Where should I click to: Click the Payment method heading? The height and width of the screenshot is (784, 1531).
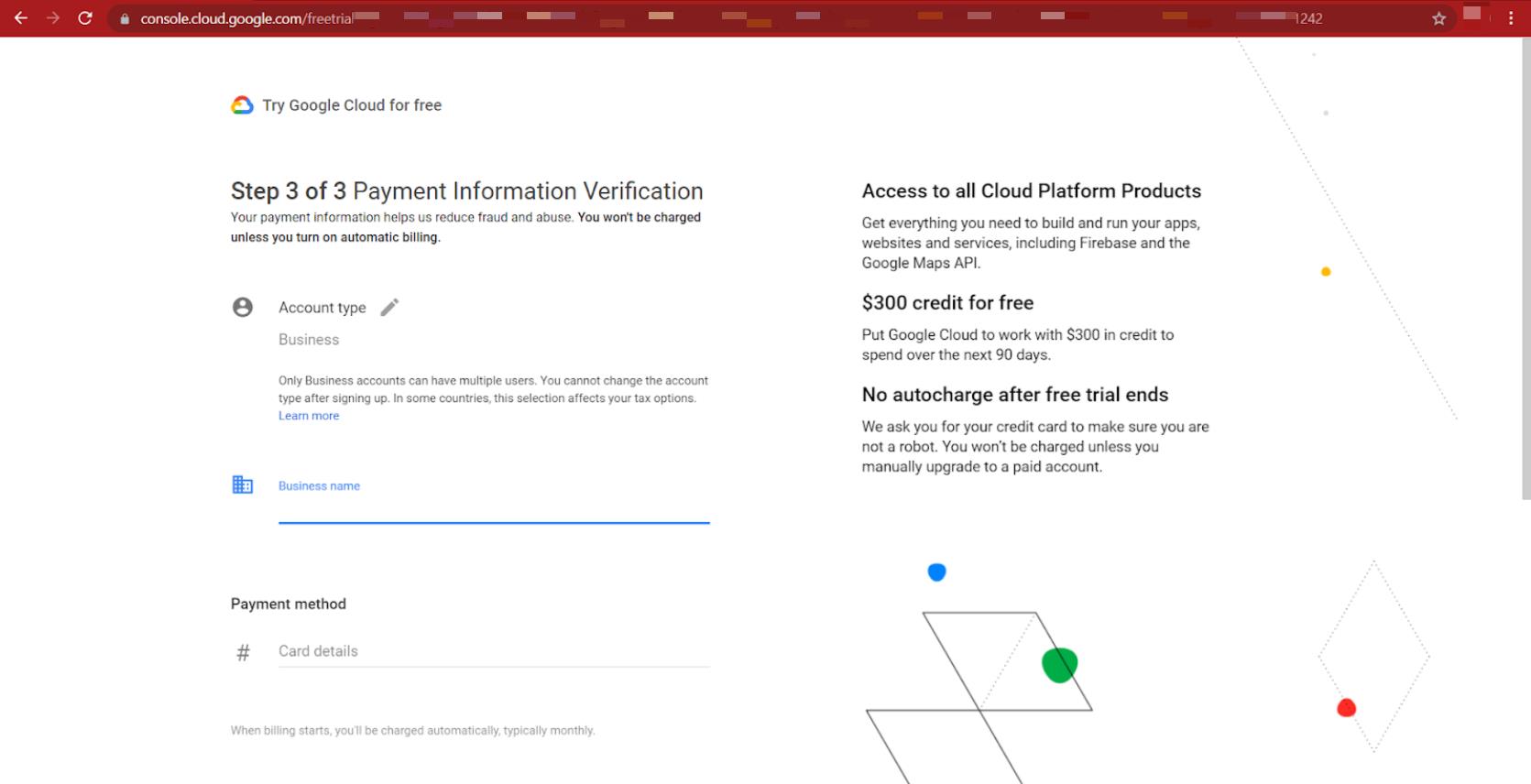pos(289,604)
